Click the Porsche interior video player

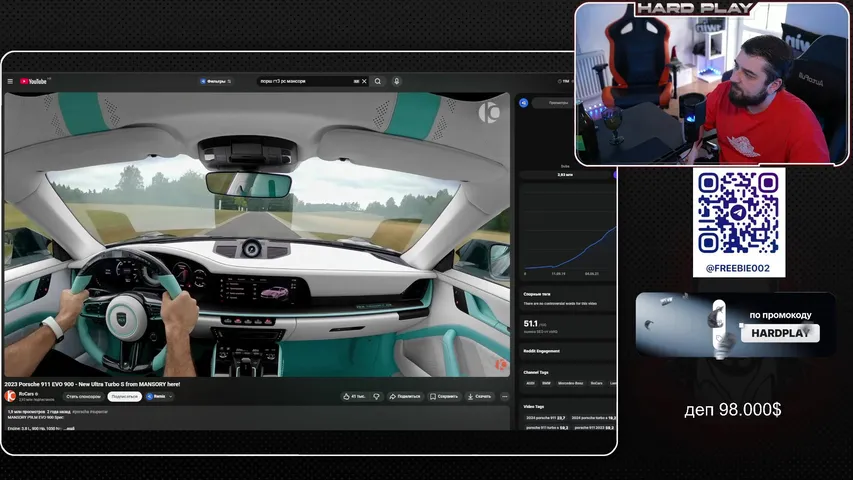pos(257,234)
